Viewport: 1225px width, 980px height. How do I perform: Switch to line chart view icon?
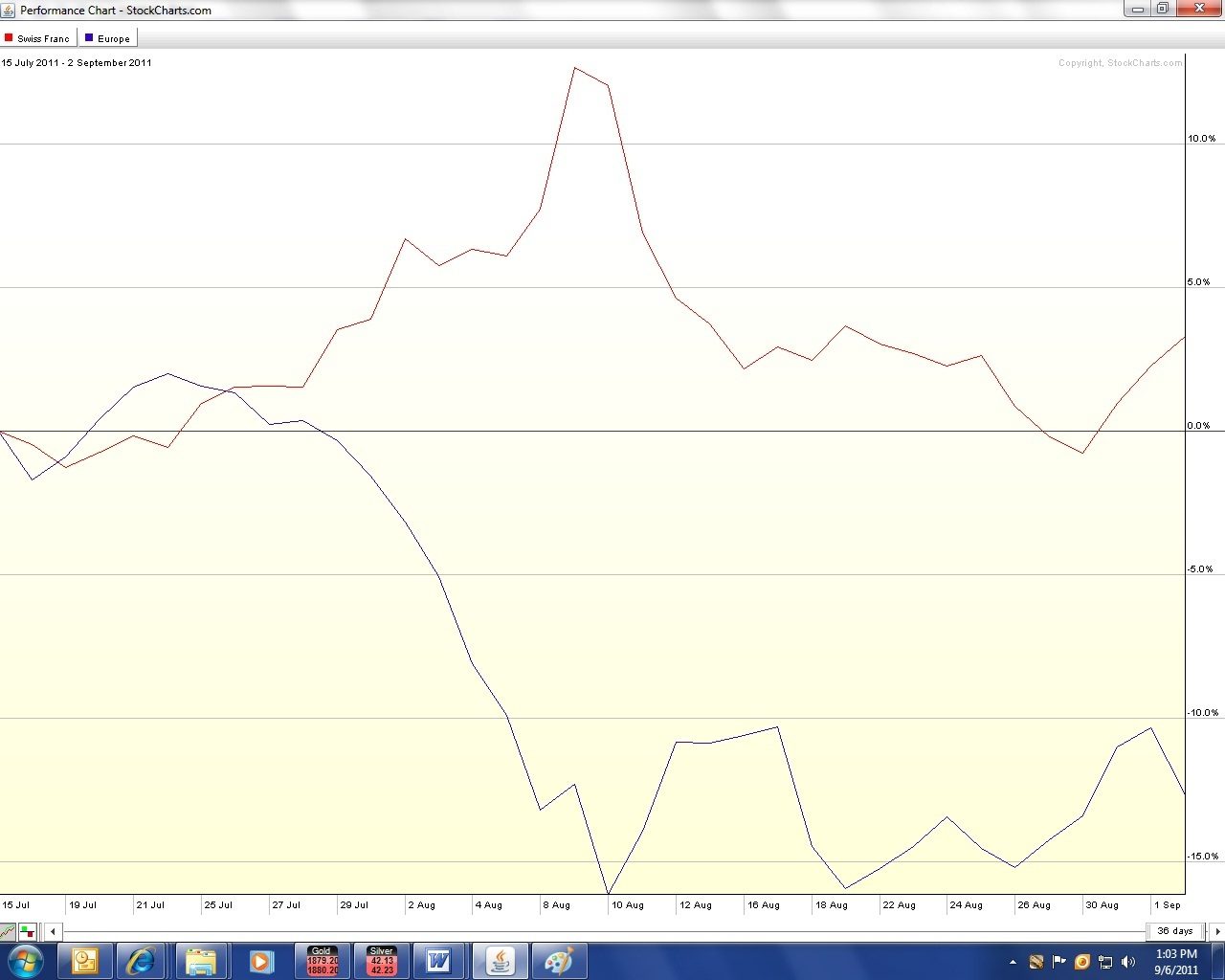pos(8,931)
